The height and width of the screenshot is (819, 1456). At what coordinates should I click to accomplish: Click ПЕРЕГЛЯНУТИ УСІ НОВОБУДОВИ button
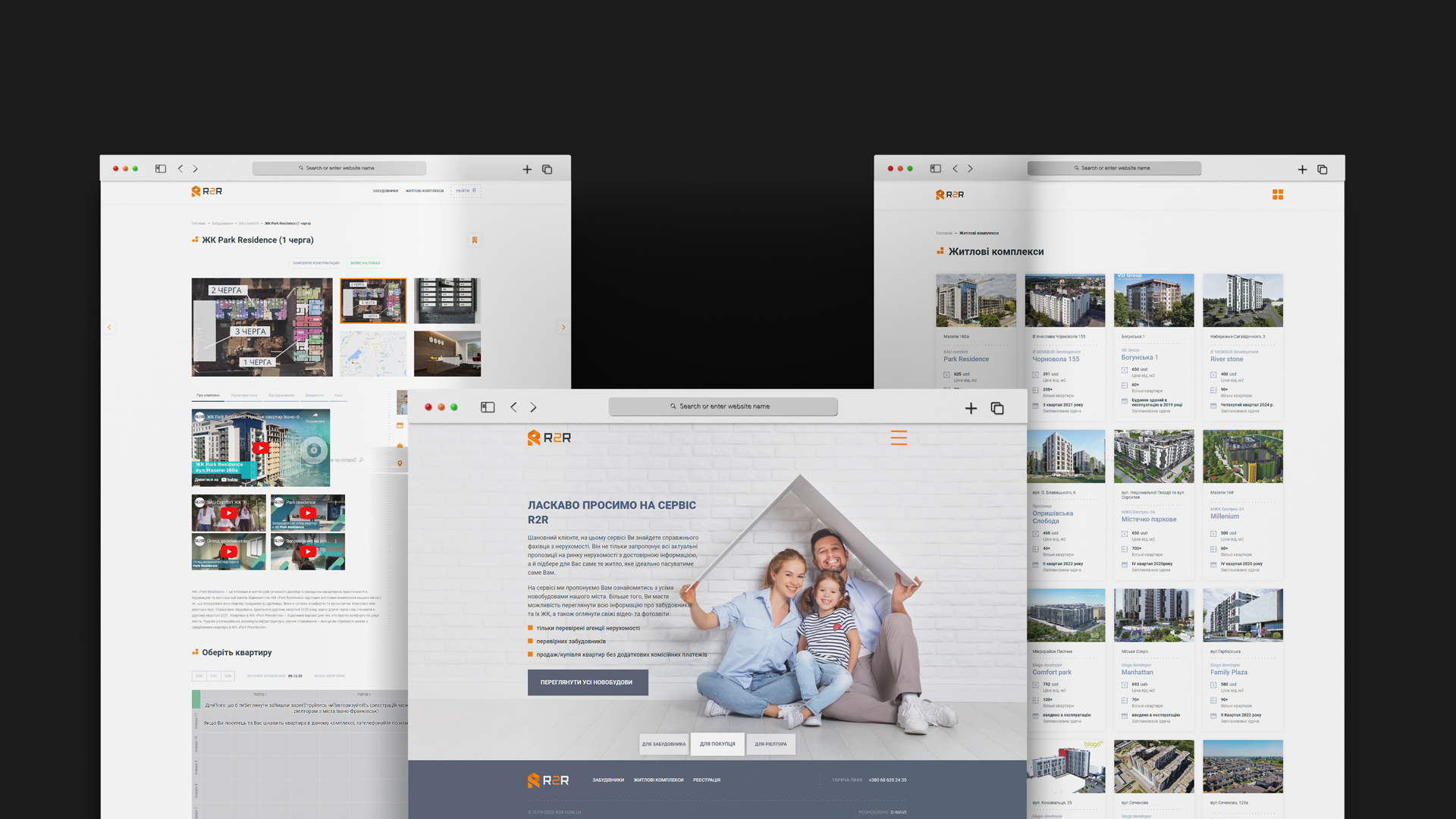point(587,682)
